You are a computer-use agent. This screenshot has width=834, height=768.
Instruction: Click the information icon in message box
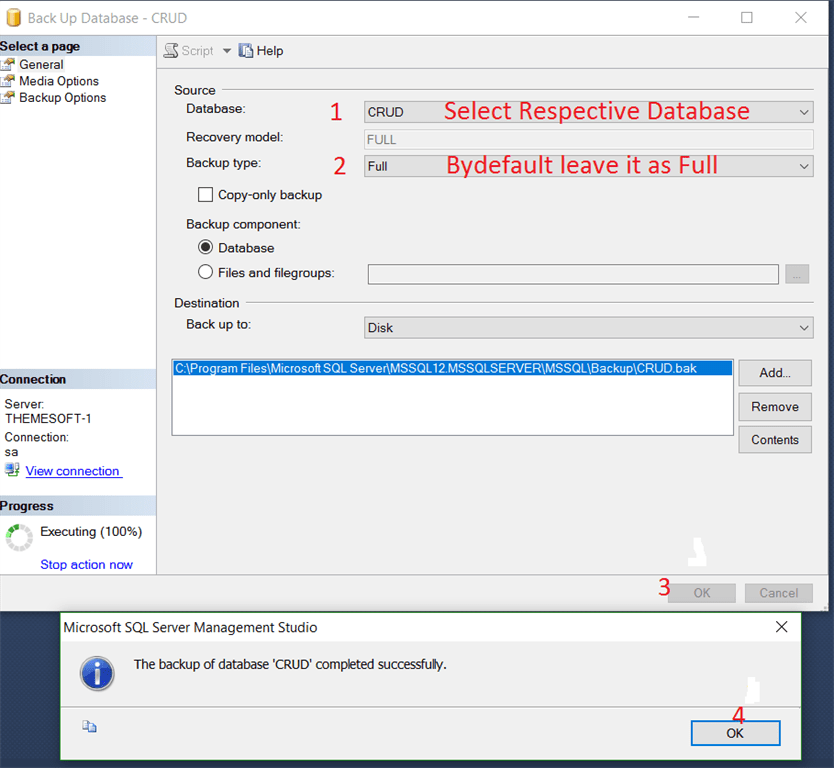[97, 673]
